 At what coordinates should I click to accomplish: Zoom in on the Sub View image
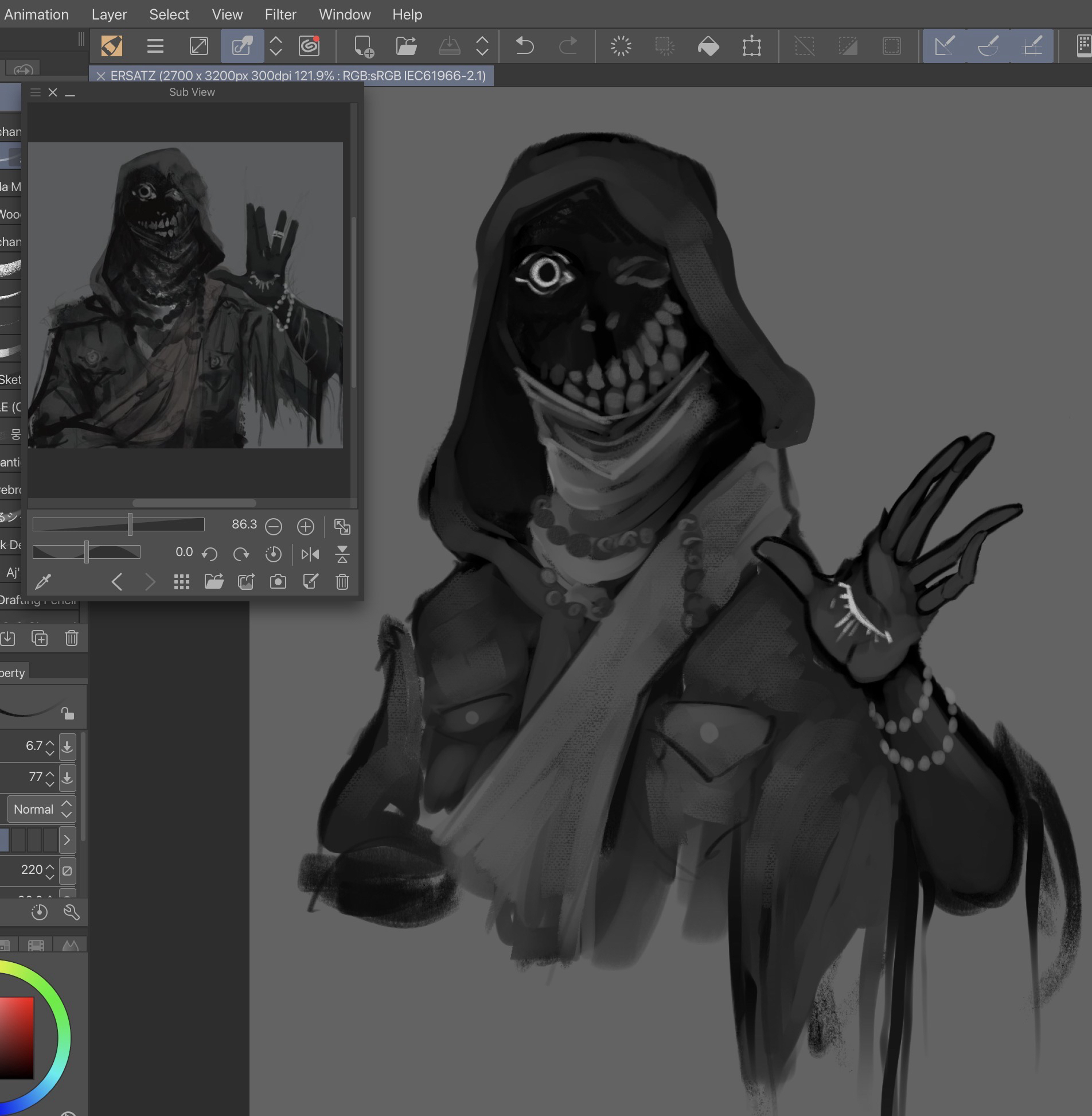305,526
